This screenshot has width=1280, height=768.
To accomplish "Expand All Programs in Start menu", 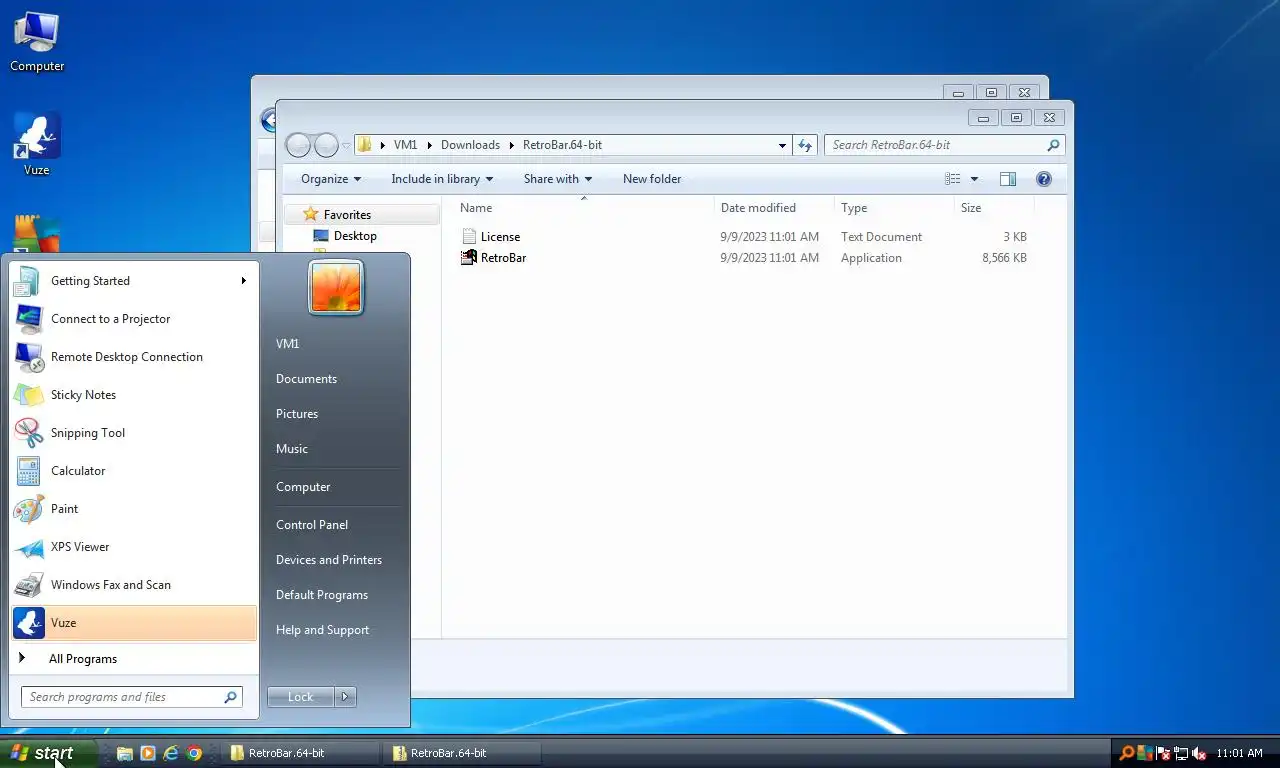I will [134, 659].
